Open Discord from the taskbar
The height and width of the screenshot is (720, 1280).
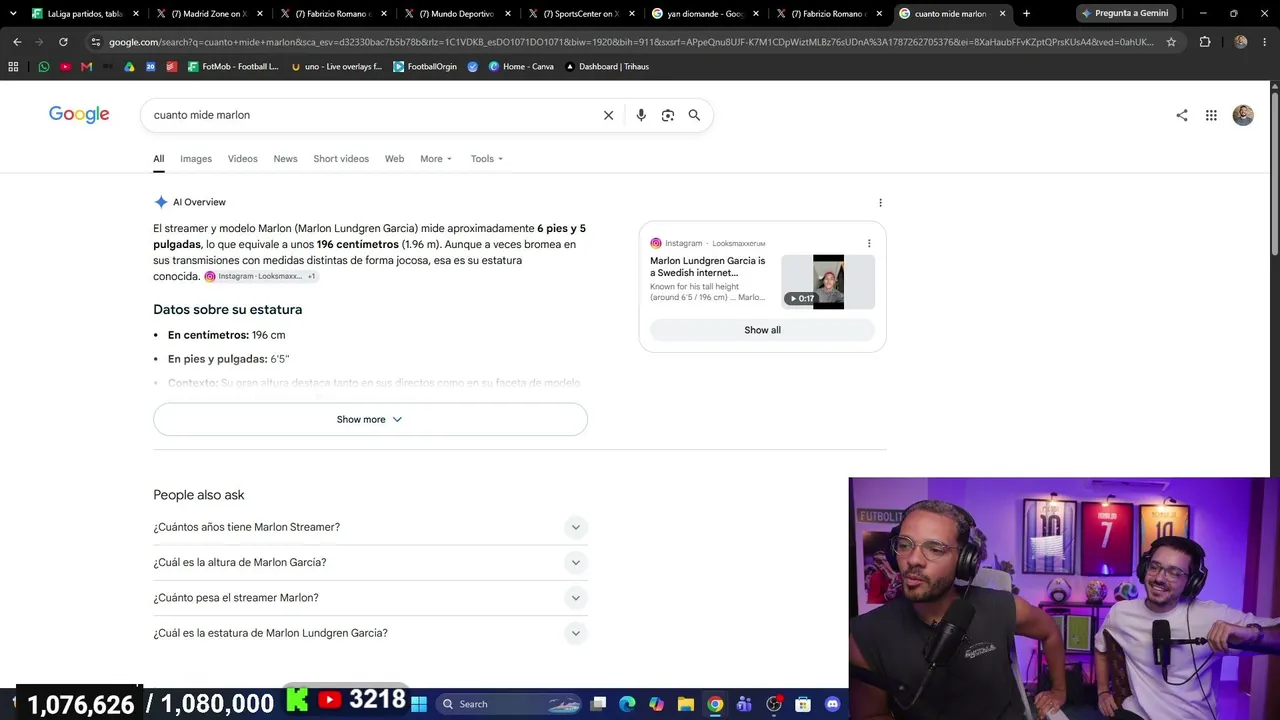pyautogui.click(x=832, y=704)
